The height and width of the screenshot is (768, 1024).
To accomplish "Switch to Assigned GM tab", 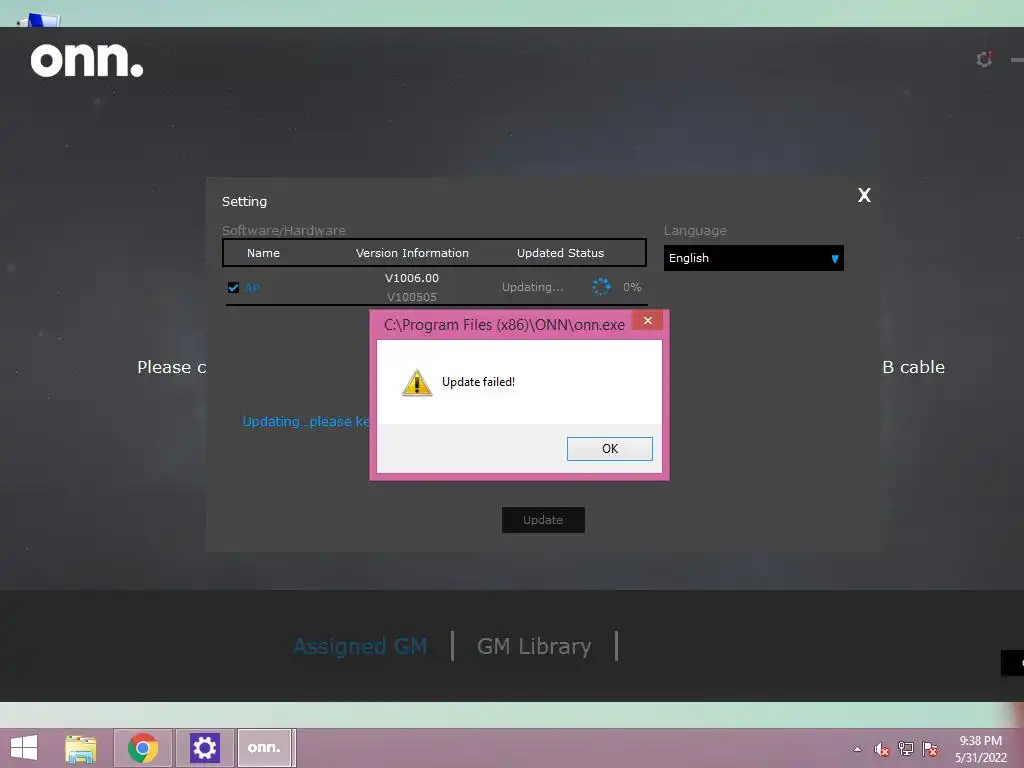I will (360, 646).
